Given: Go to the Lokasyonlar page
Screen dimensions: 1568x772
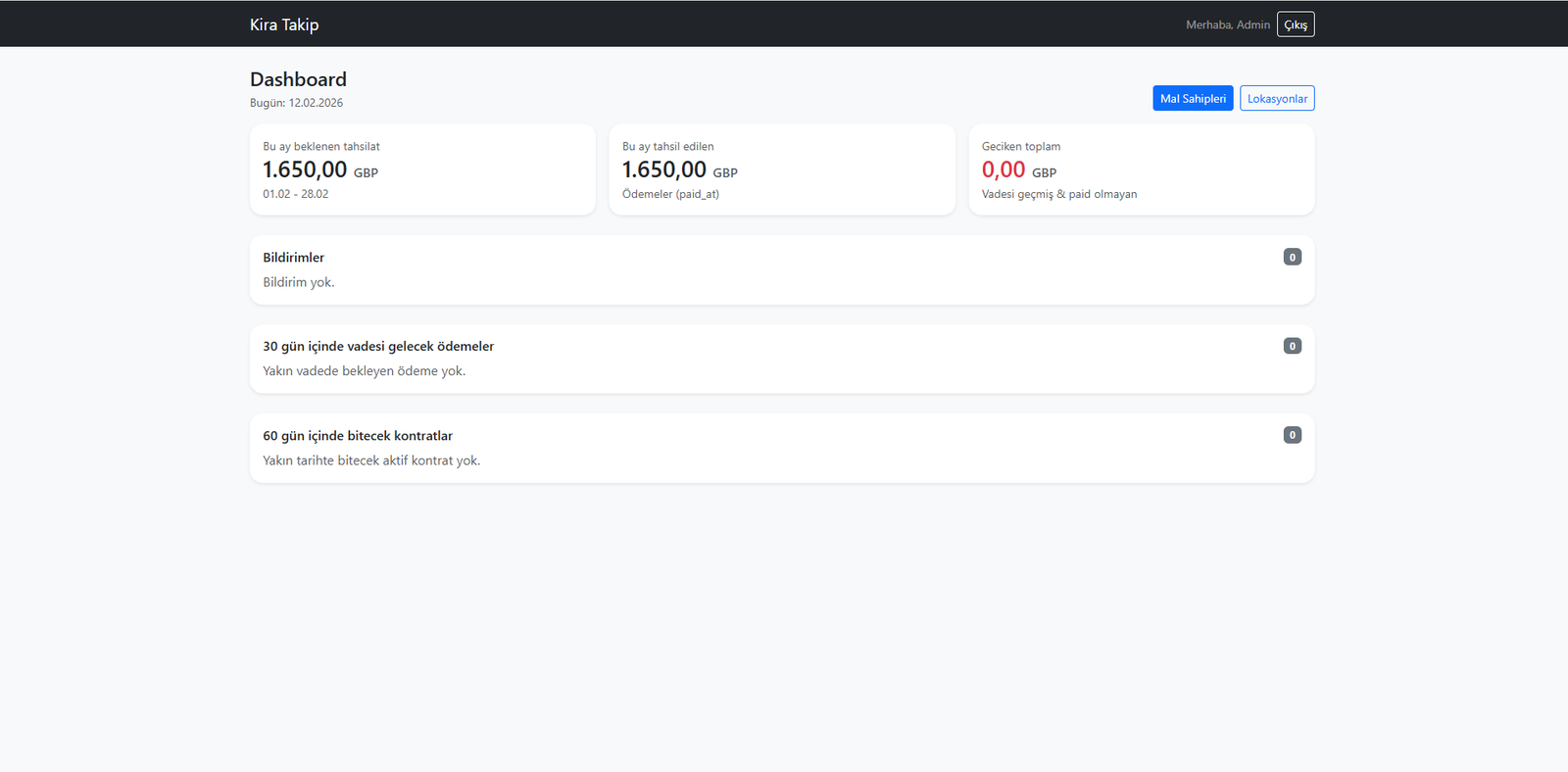Looking at the screenshot, I should 1276,98.
